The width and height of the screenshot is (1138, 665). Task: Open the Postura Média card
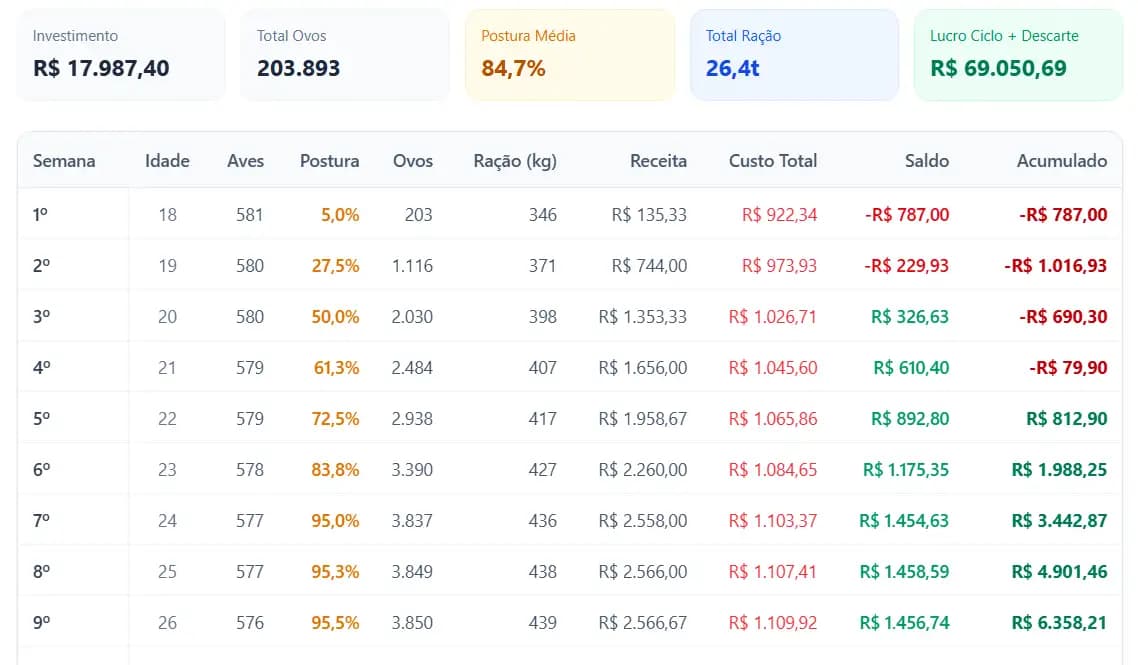click(570, 55)
